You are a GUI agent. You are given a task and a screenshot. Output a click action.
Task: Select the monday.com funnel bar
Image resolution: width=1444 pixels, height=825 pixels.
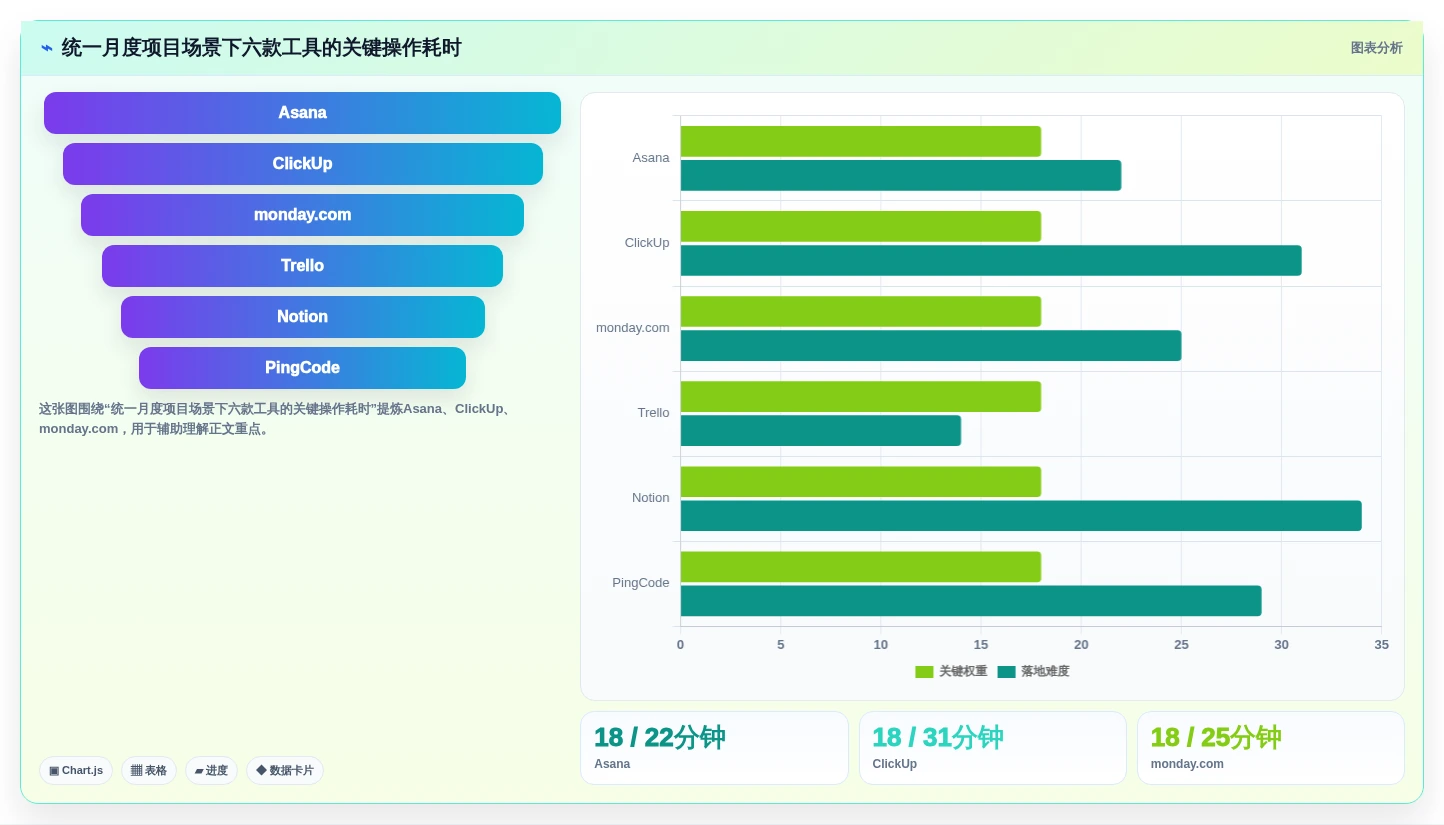click(302, 215)
